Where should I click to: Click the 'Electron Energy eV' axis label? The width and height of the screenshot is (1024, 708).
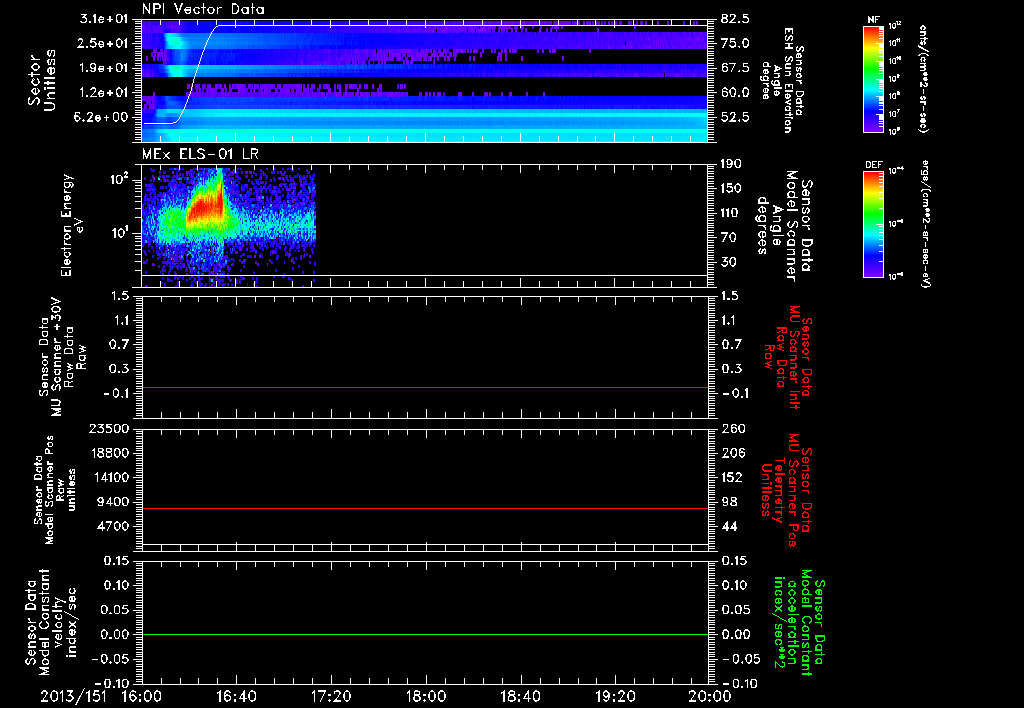(72, 225)
